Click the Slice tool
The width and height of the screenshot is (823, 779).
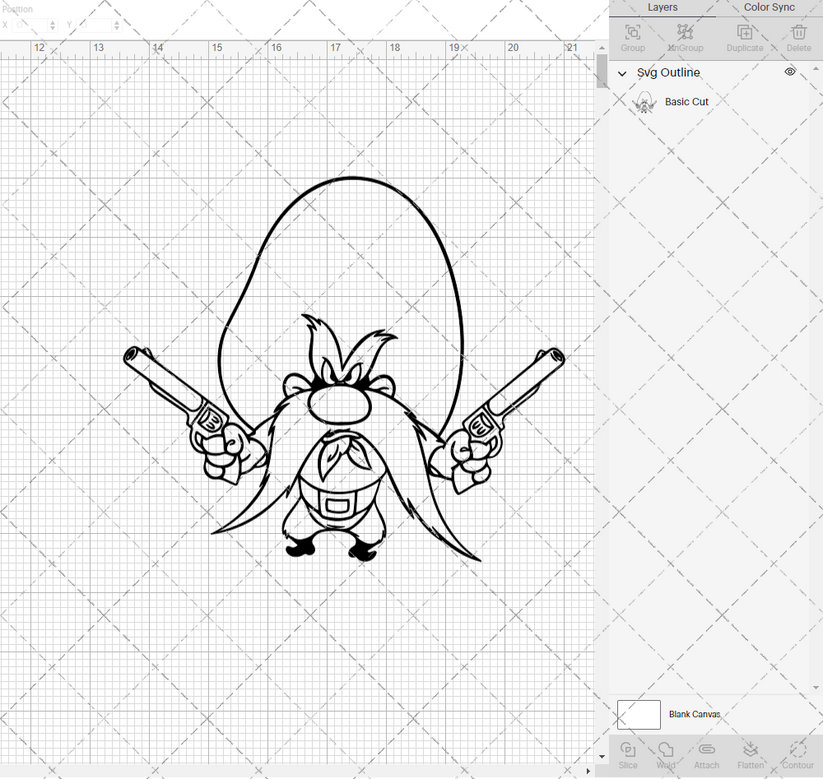point(628,750)
